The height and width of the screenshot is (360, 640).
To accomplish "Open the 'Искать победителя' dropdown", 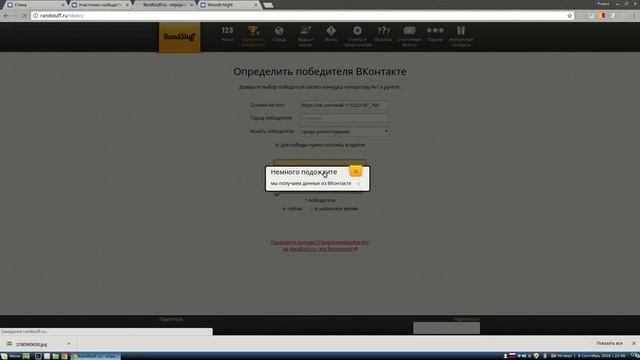I will [x=344, y=131].
